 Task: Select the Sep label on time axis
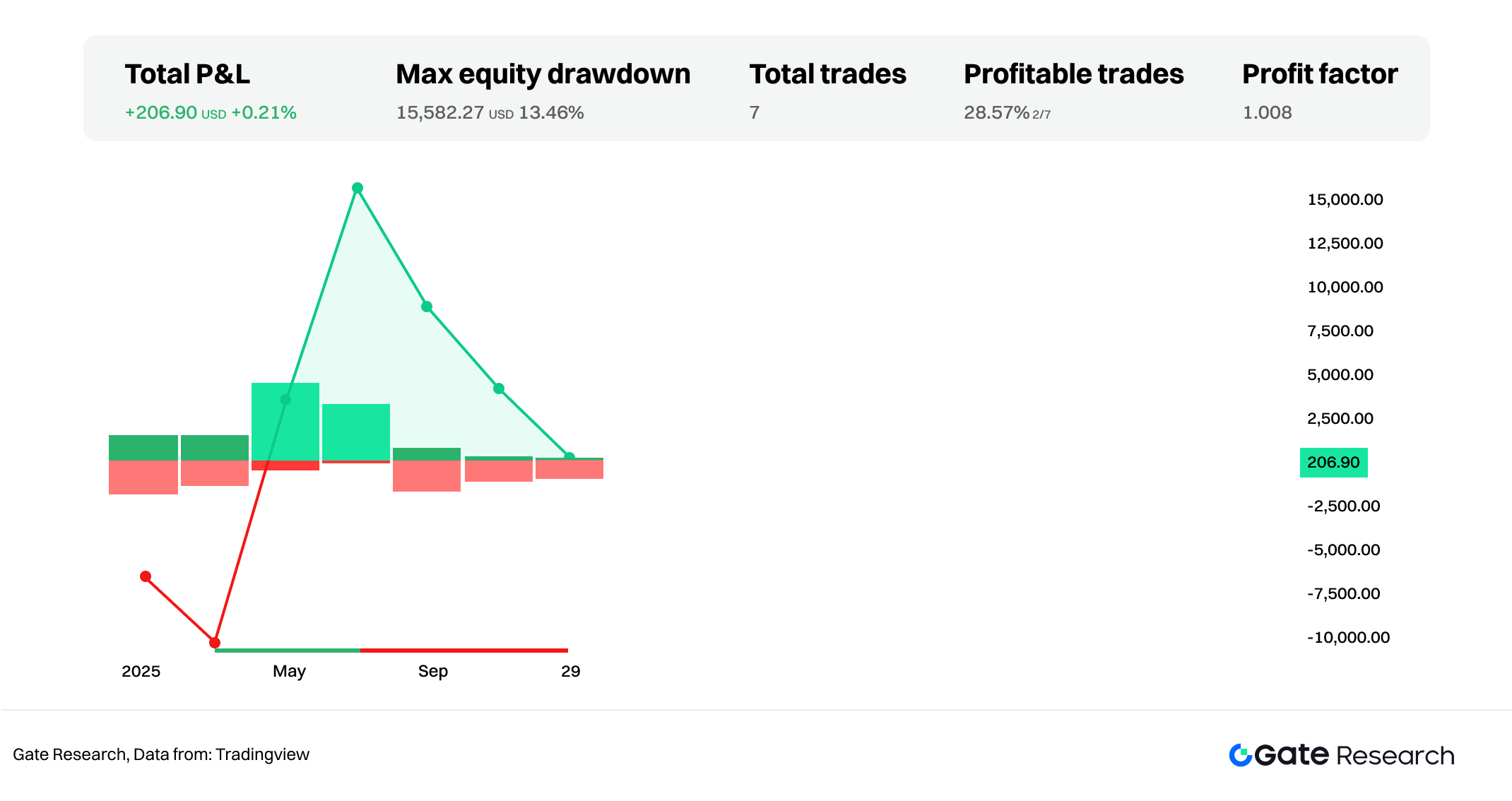click(433, 671)
